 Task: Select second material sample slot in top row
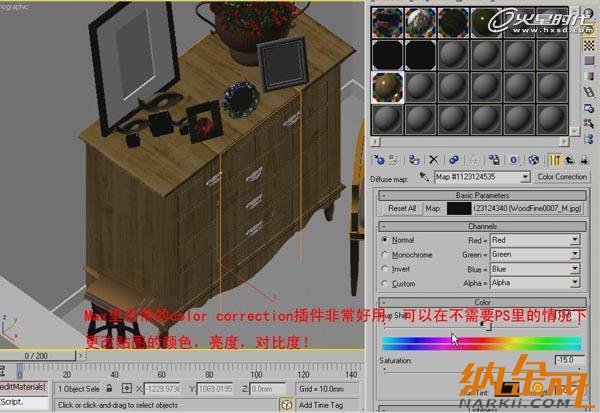(420, 23)
